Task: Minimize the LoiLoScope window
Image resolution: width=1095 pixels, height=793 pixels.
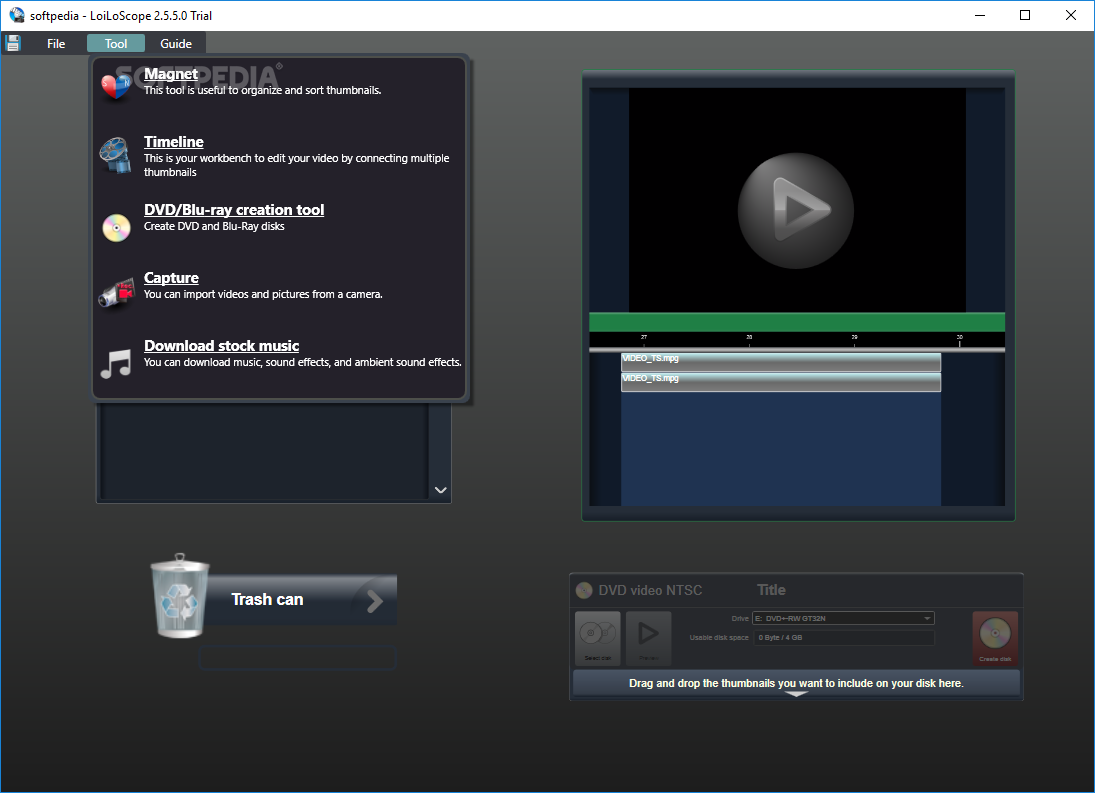Action: pyautogui.click(x=980, y=15)
